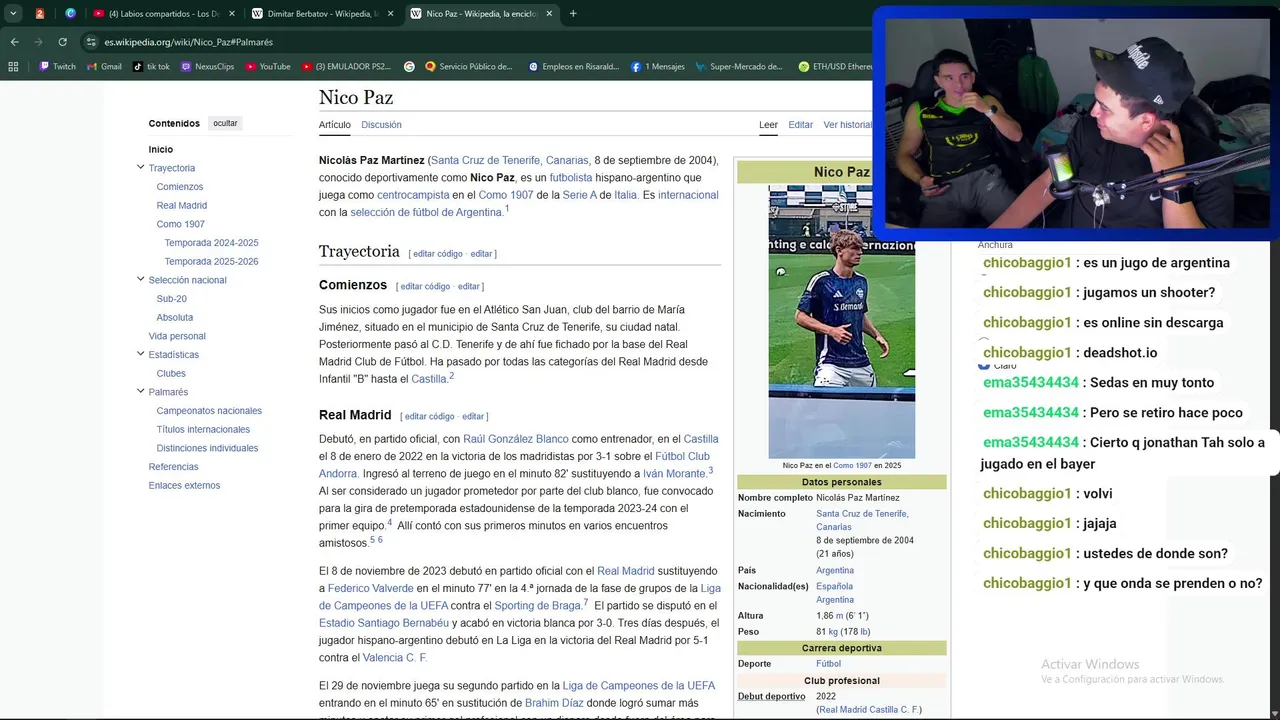Open the site information icon in address bar

click(91, 42)
